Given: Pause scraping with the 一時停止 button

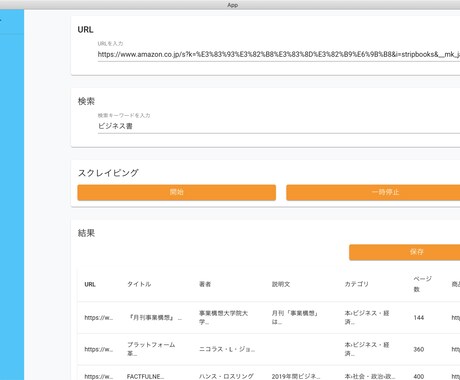Looking at the screenshot, I should coord(373,192).
